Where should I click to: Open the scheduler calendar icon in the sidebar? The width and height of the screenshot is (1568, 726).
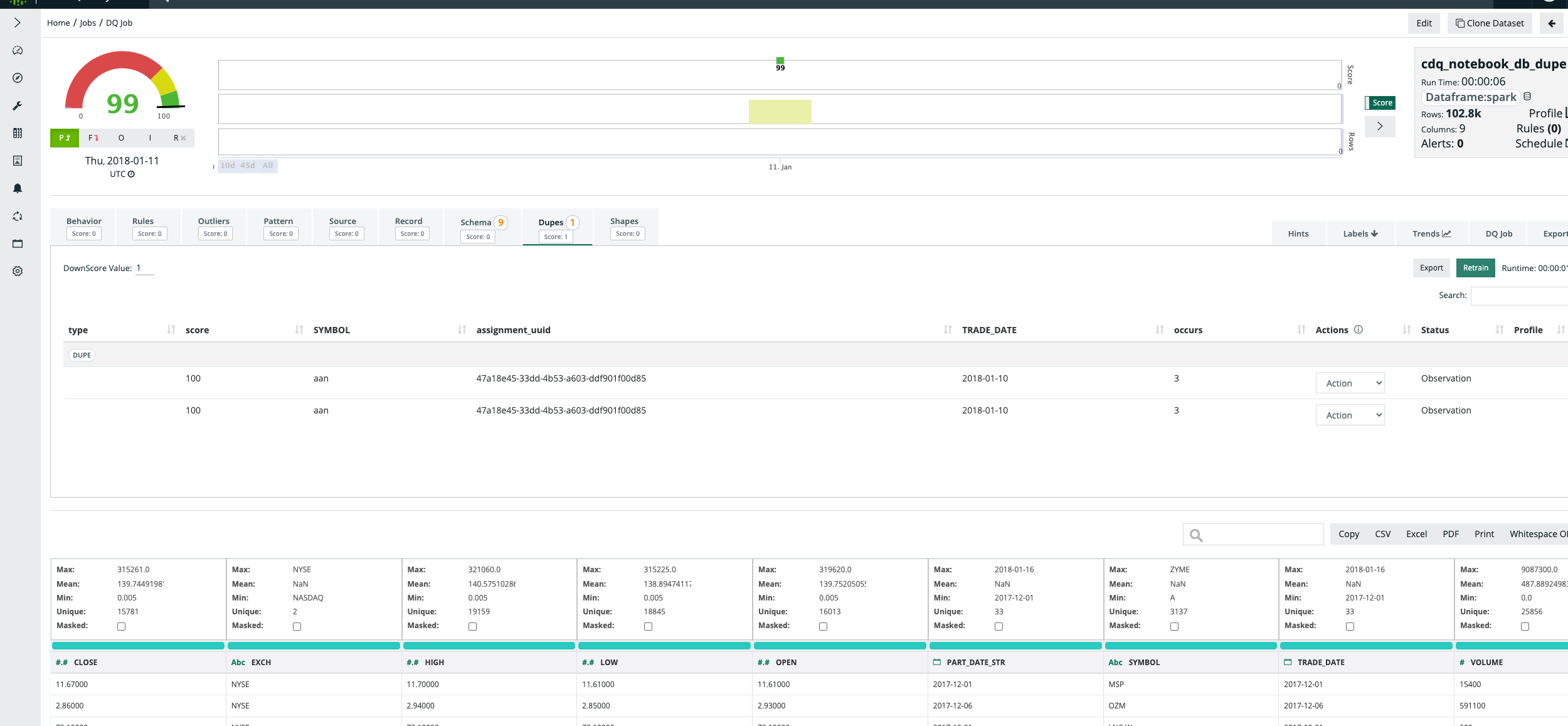[x=18, y=243]
